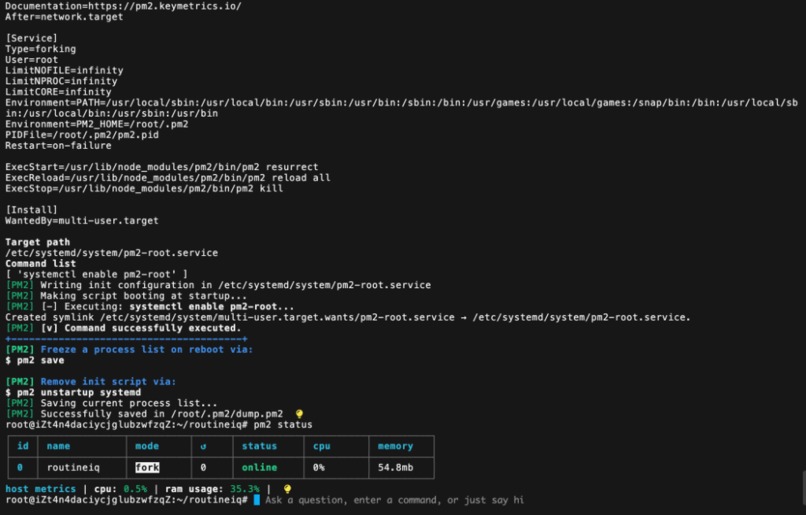This screenshot has height=515, width=806.
Task: Click the '[Service]' section header
Action: click(x=31, y=38)
